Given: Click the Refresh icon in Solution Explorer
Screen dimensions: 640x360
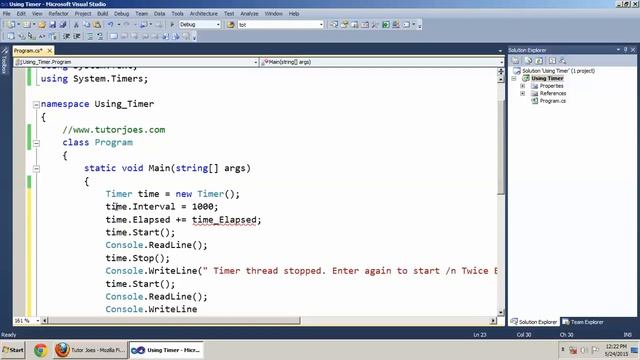Looking at the screenshot, I should click(539, 61).
